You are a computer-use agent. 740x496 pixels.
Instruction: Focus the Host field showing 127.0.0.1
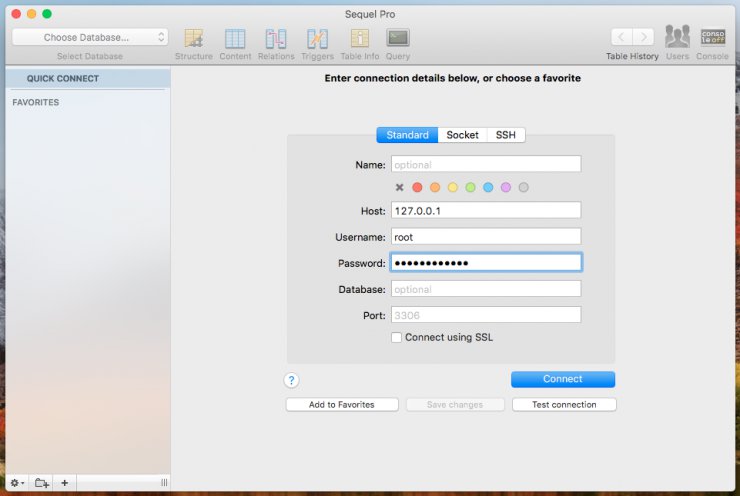486,210
